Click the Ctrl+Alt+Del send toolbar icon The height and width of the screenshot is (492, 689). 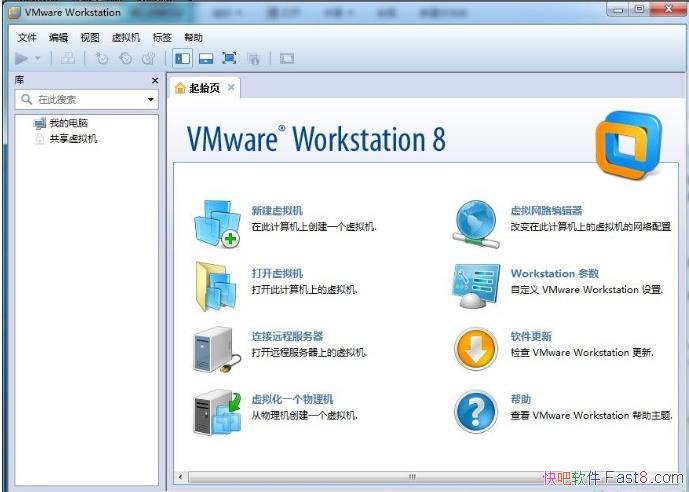click(68, 58)
